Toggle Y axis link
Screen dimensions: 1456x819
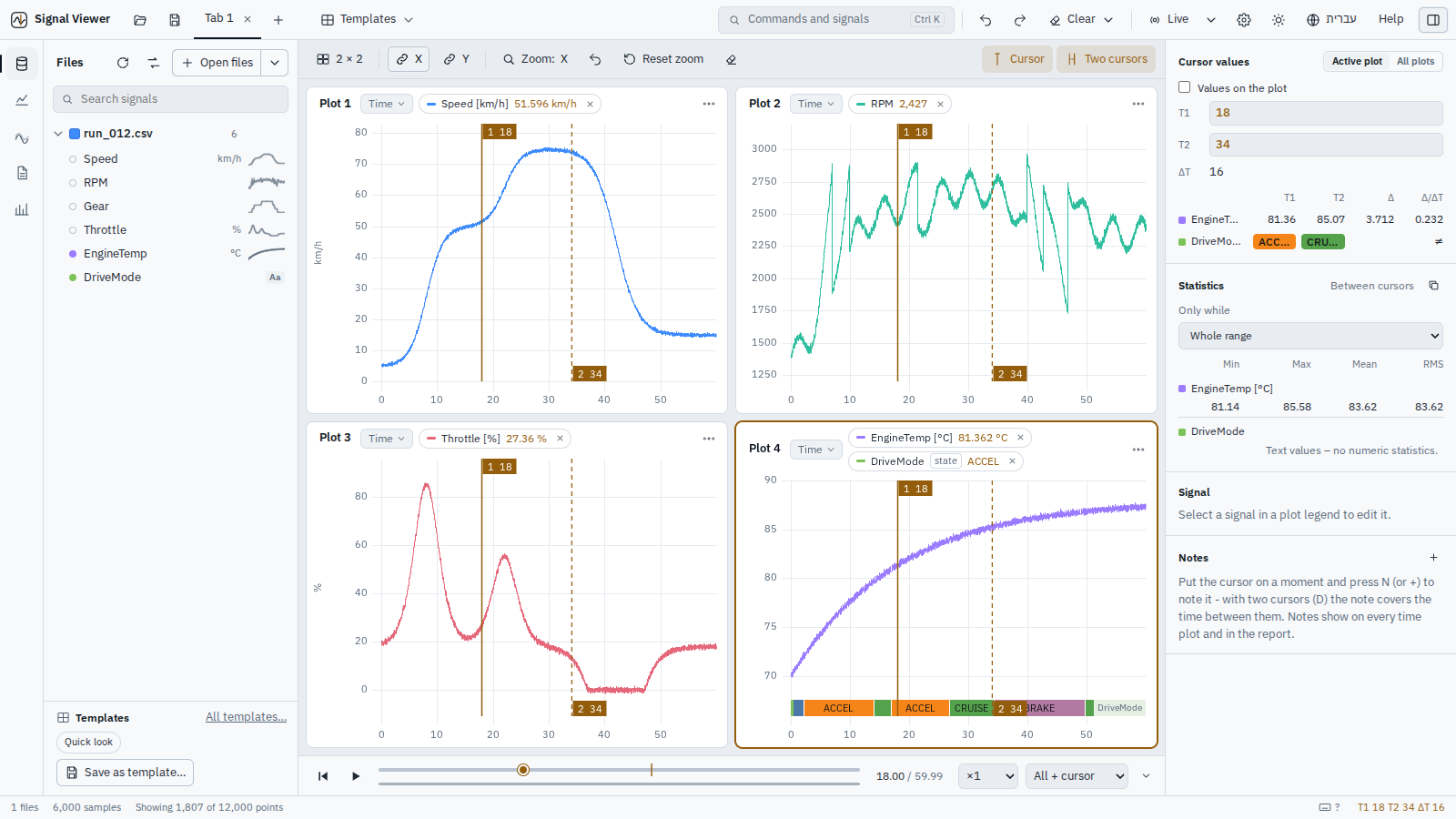click(457, 59)
